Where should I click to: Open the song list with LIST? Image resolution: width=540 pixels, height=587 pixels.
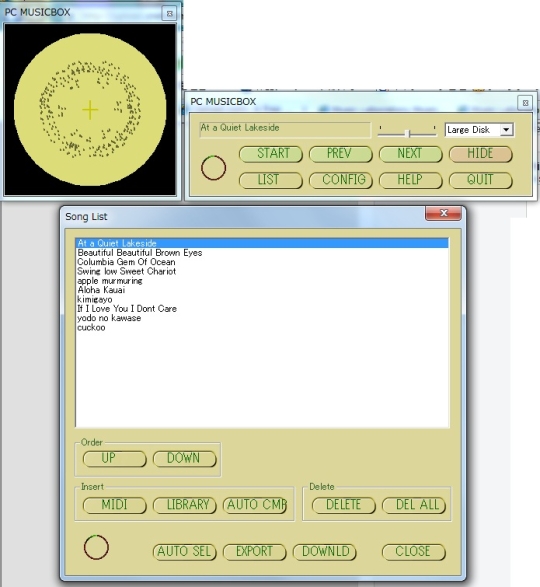pyautogui.click(x=270, y=180)
